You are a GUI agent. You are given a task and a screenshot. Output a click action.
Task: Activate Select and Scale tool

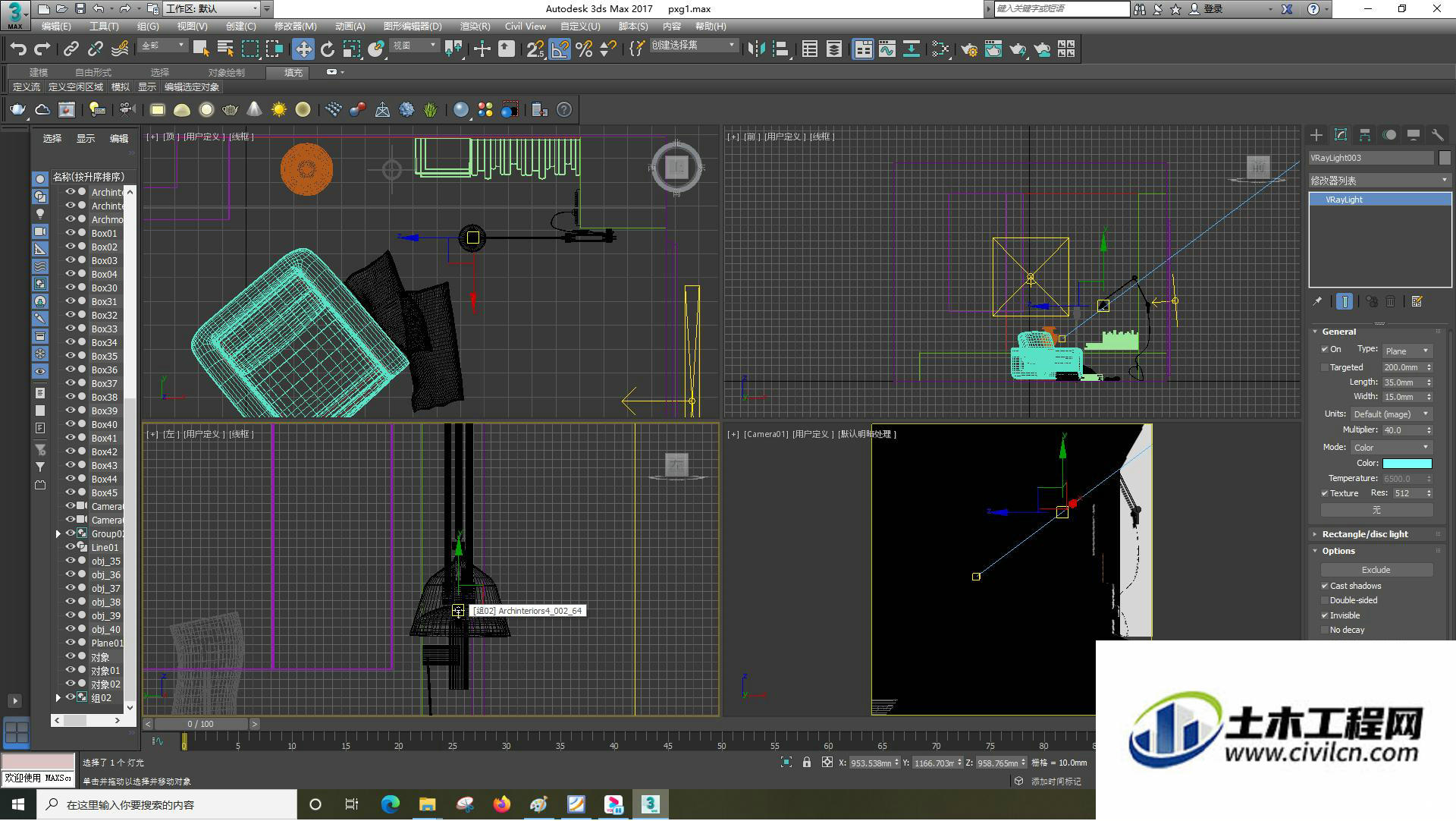click(x=351, y=49)
